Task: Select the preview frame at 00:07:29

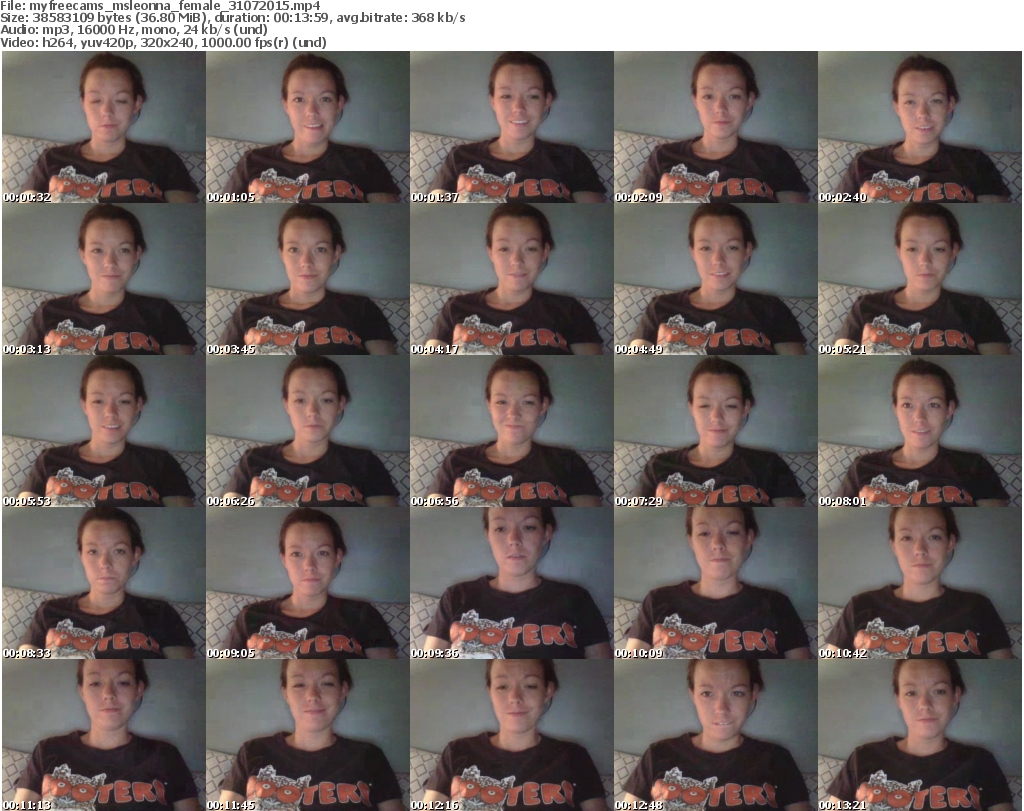Action: tap(716, 431)
